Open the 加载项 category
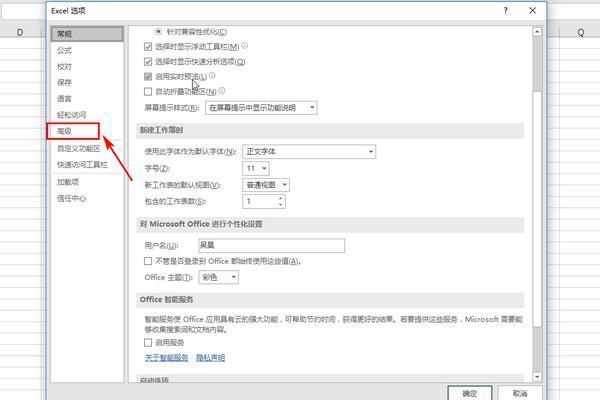The width and height of the screenshot is (600, 400). pos(68,182)
